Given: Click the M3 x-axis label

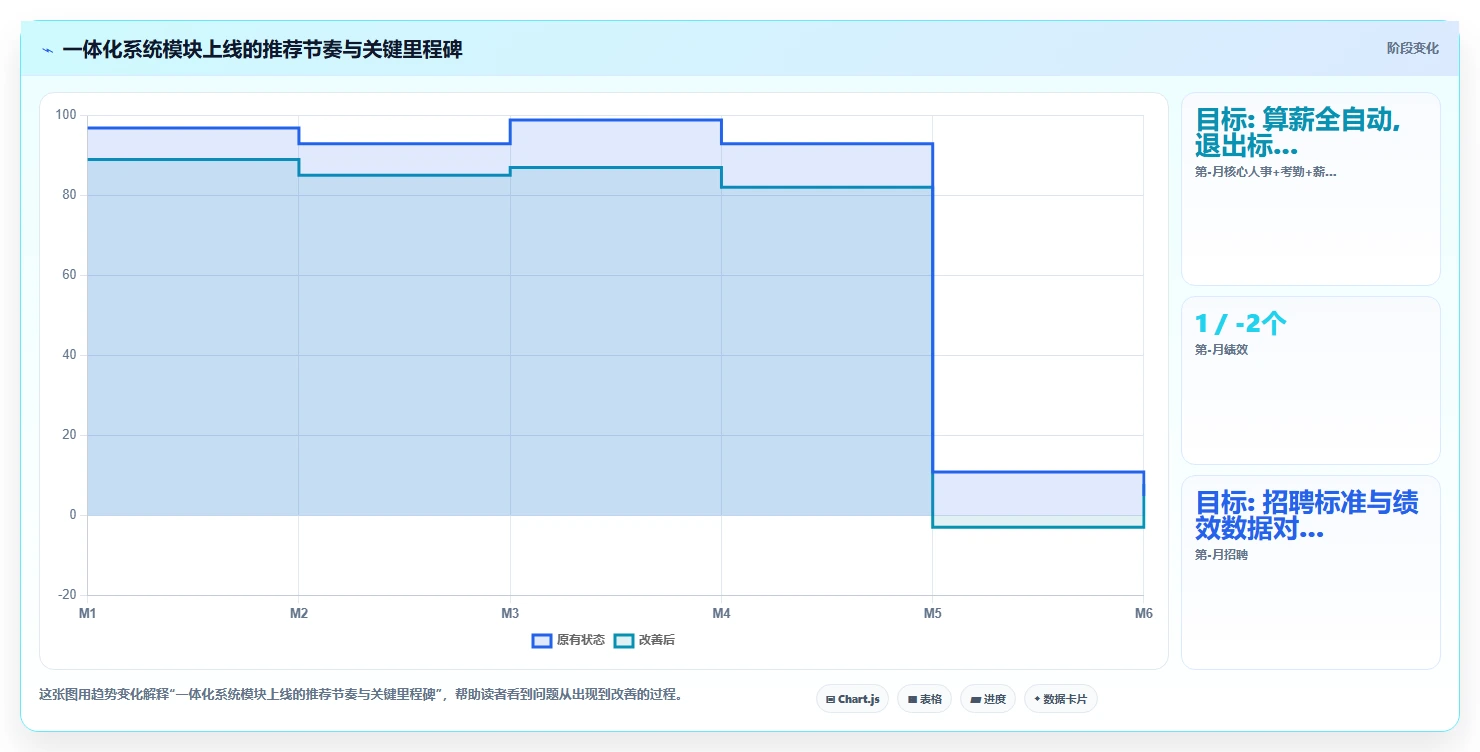Looking at the screenshot, I should click(x=510, y=614).
